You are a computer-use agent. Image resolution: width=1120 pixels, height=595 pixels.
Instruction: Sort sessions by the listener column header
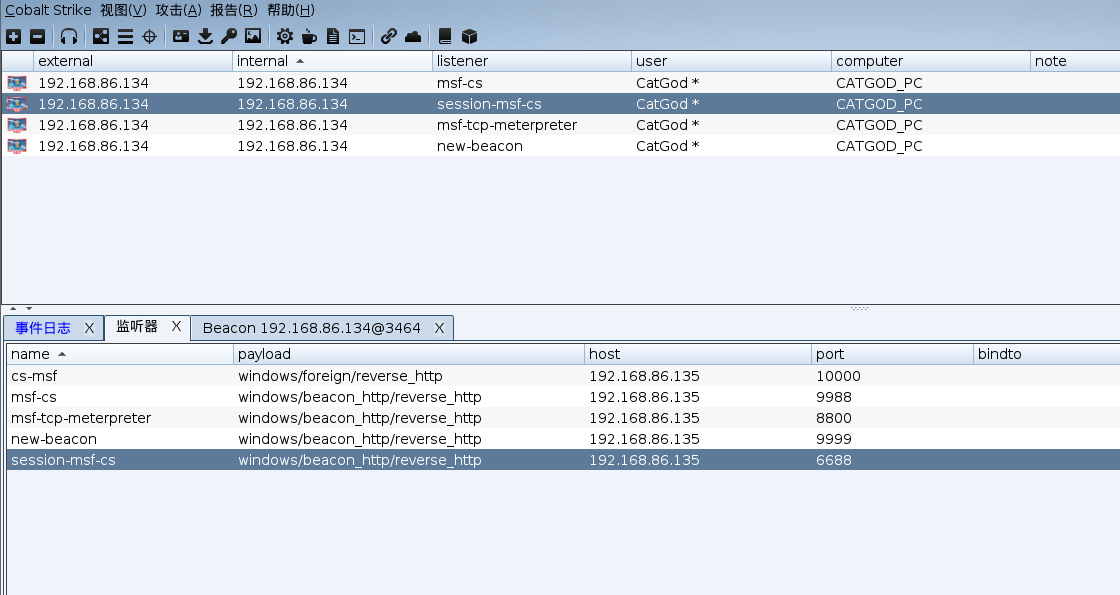pos(532,61)
